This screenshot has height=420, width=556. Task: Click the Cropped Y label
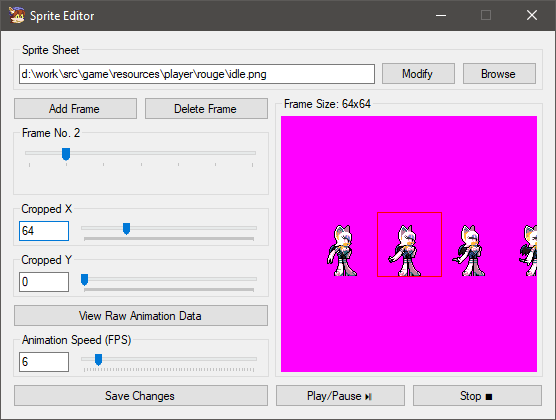click(46, 260)
